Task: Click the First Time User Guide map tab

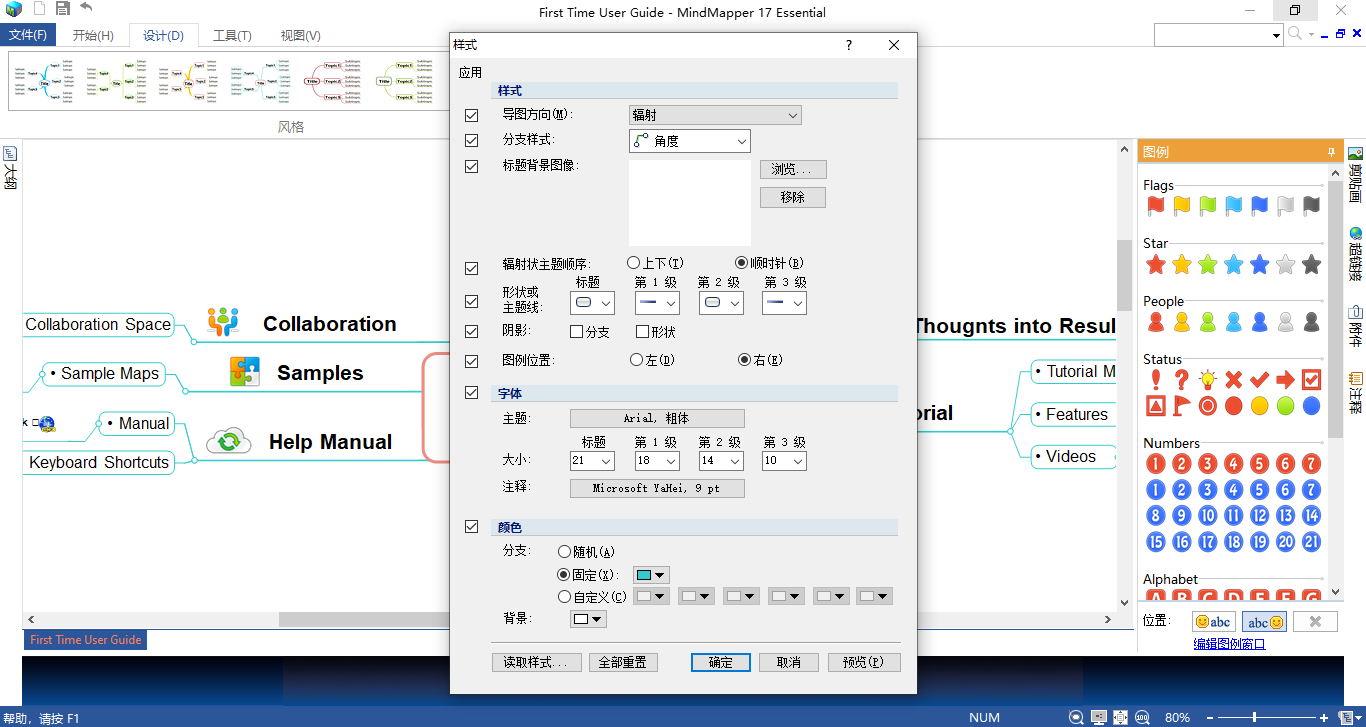Action: tap(85, 639)
